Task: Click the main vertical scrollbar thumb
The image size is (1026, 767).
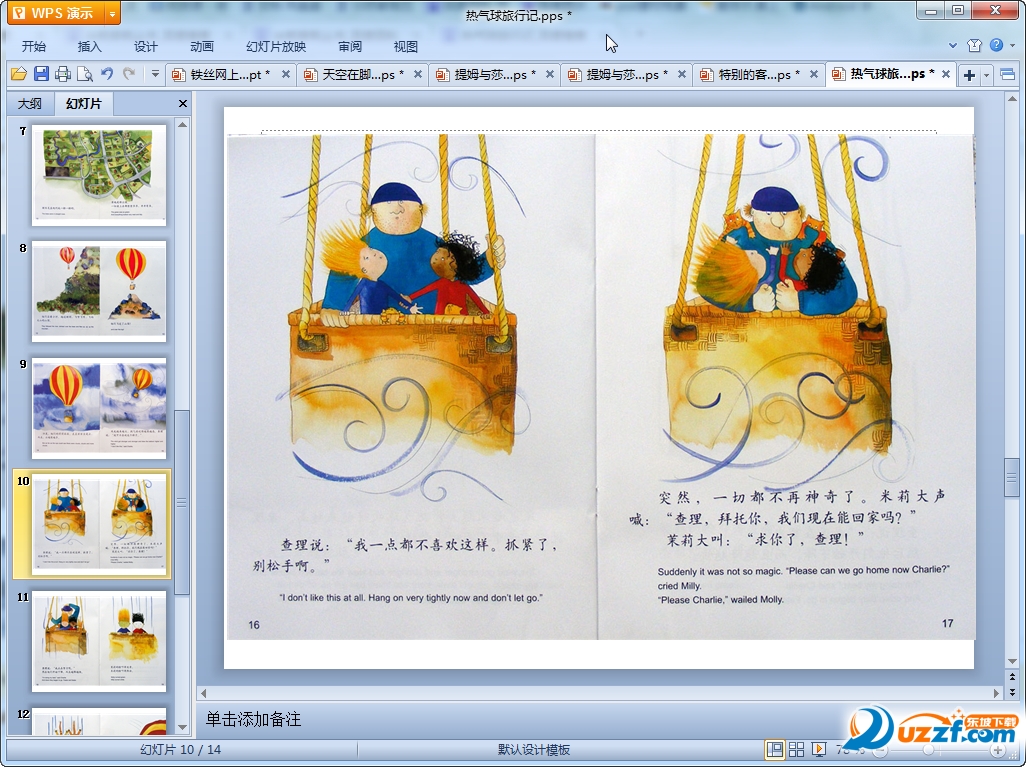Action: pyautogui.click(x=1012, y=478)
